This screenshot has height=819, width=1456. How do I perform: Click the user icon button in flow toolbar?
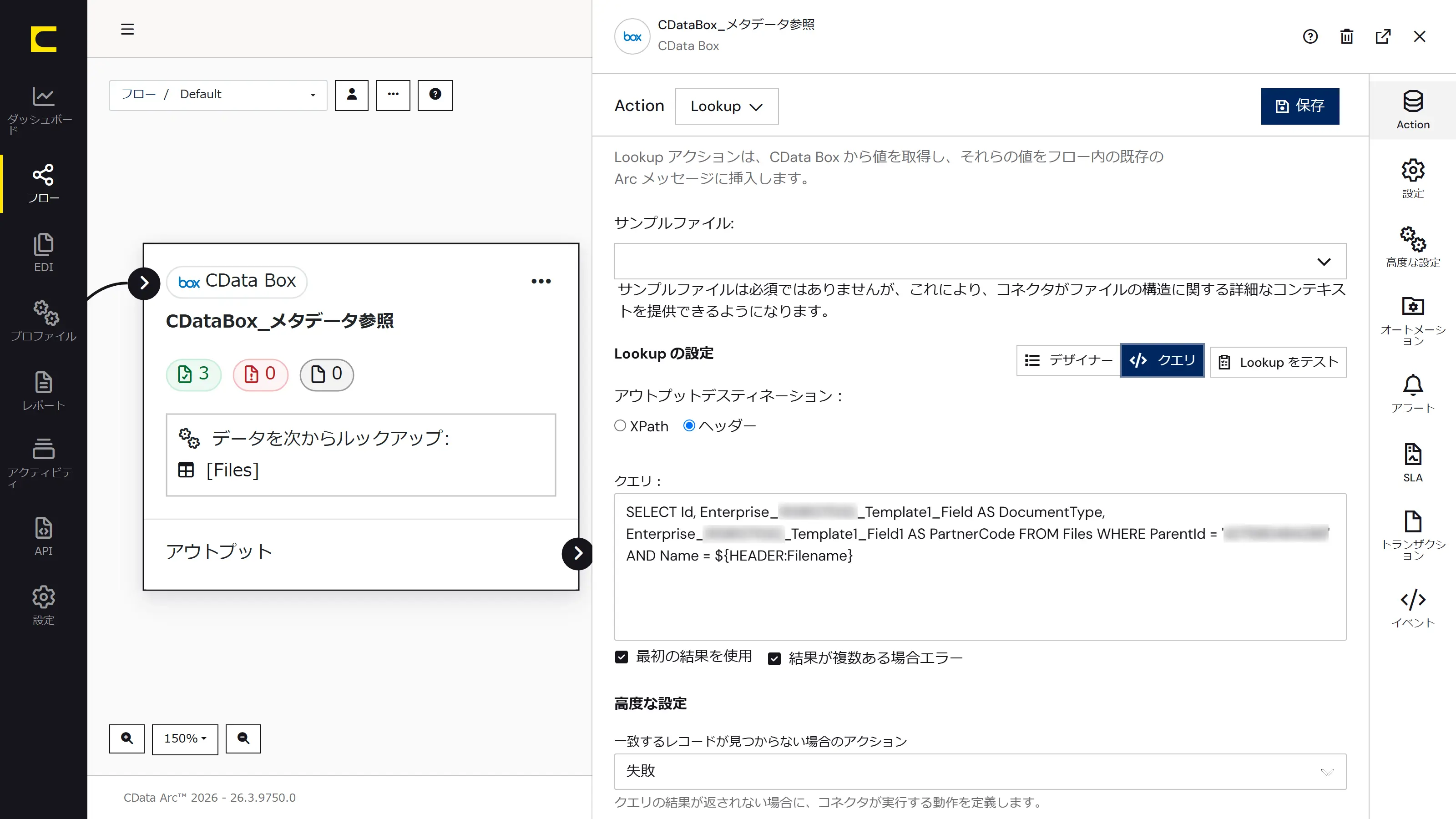(351, 95)
